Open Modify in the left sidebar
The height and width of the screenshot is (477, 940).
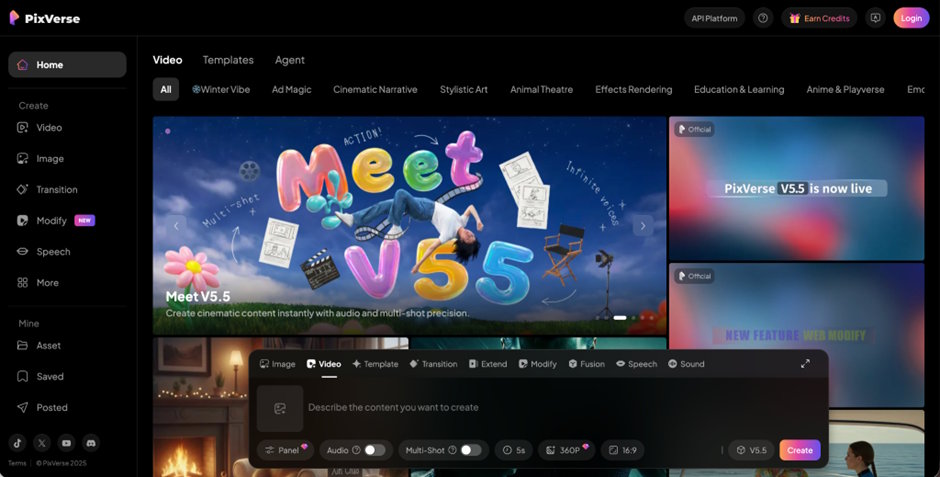(x=51, y=221)
